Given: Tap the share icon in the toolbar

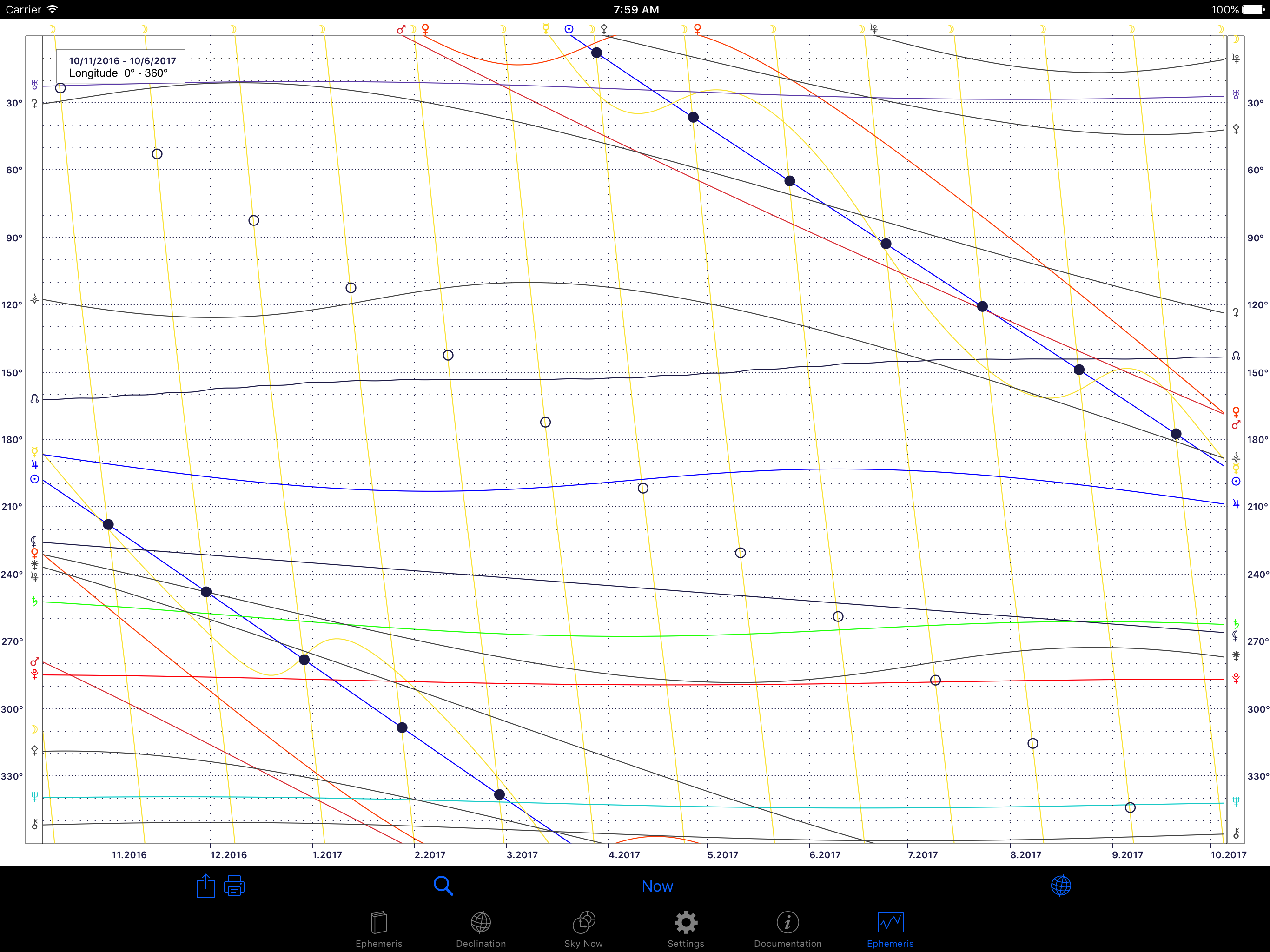Looking at the screenshot, I should tap(205, 886).
